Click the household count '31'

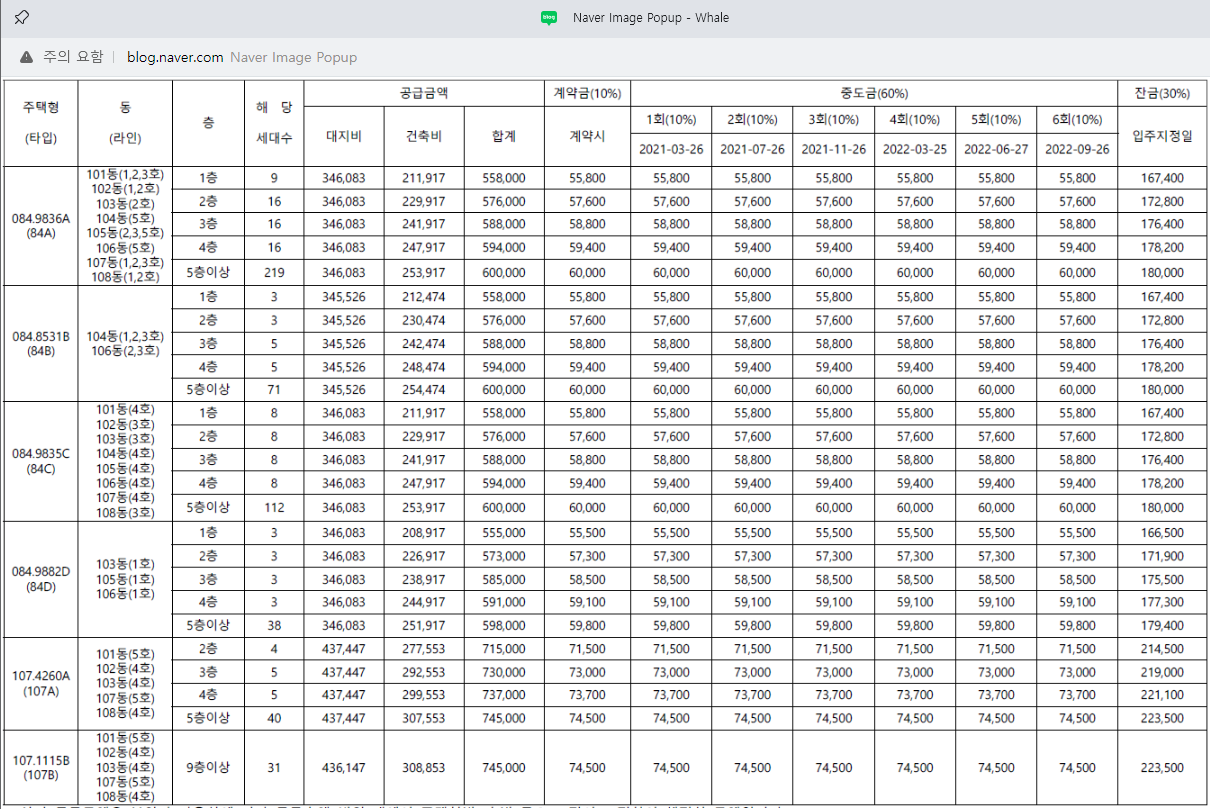point(274,768)
